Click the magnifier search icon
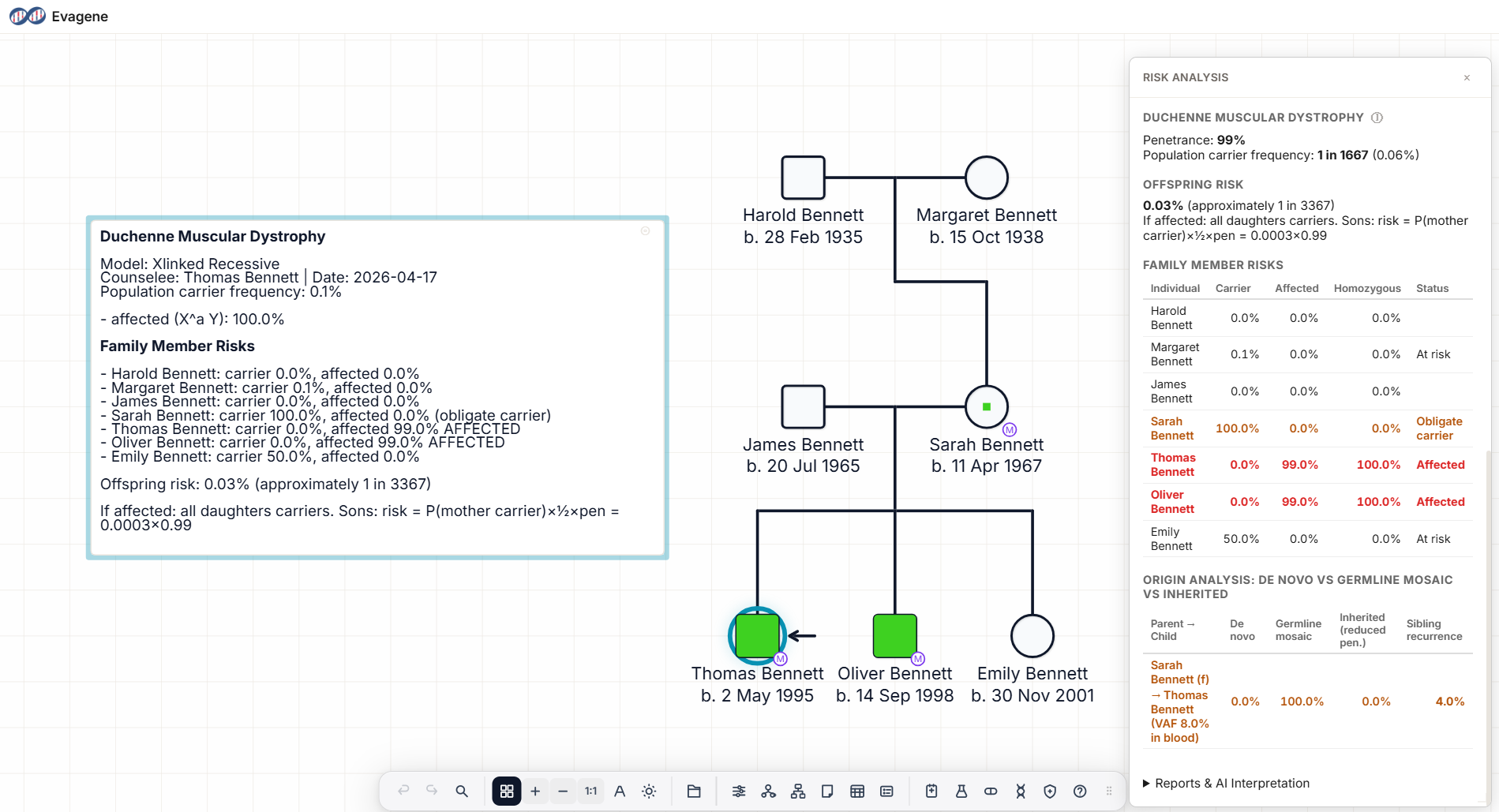Image resolution: width=1499 pixels, height=812 pixels. tap(462, 791)
